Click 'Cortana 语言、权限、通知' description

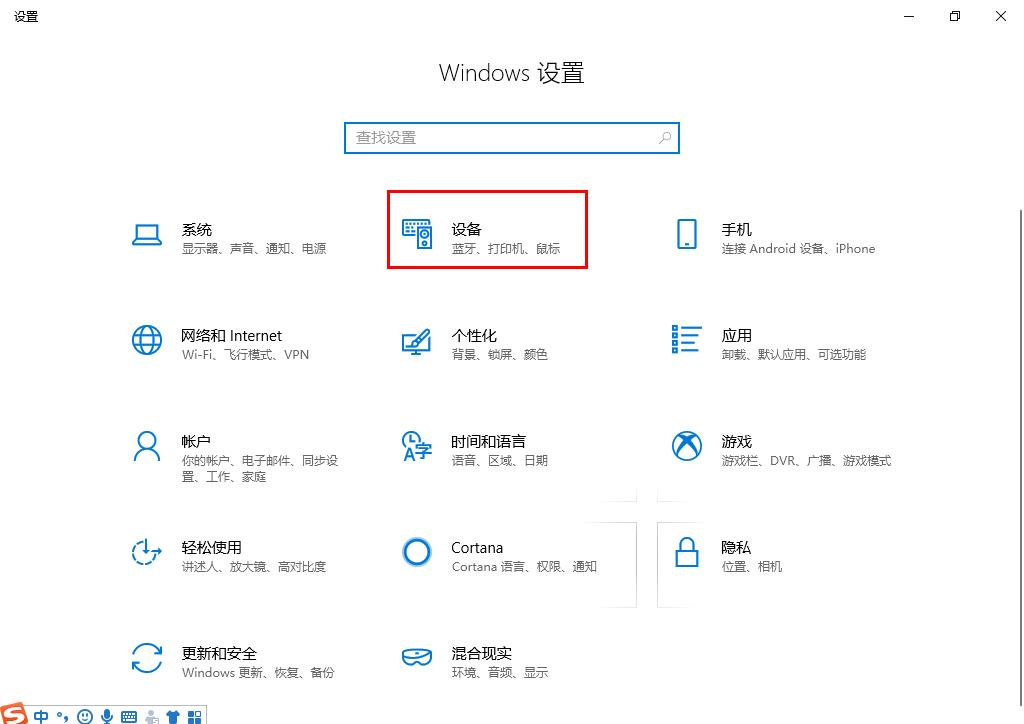524,566
